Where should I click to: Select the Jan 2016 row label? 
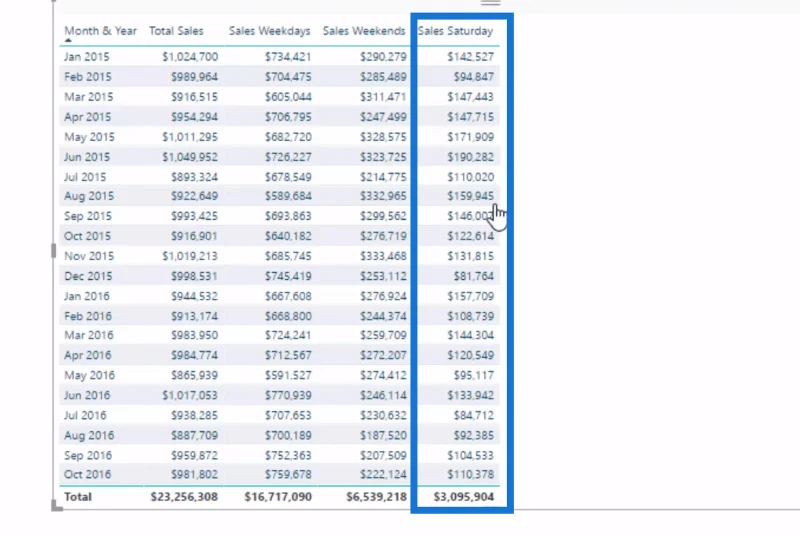(x=87, y=296)
